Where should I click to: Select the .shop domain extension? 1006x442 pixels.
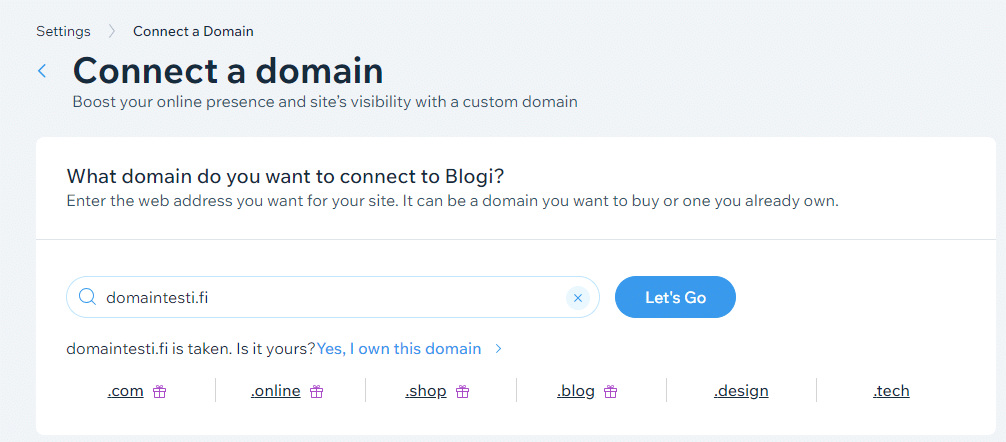coord(426,391)
